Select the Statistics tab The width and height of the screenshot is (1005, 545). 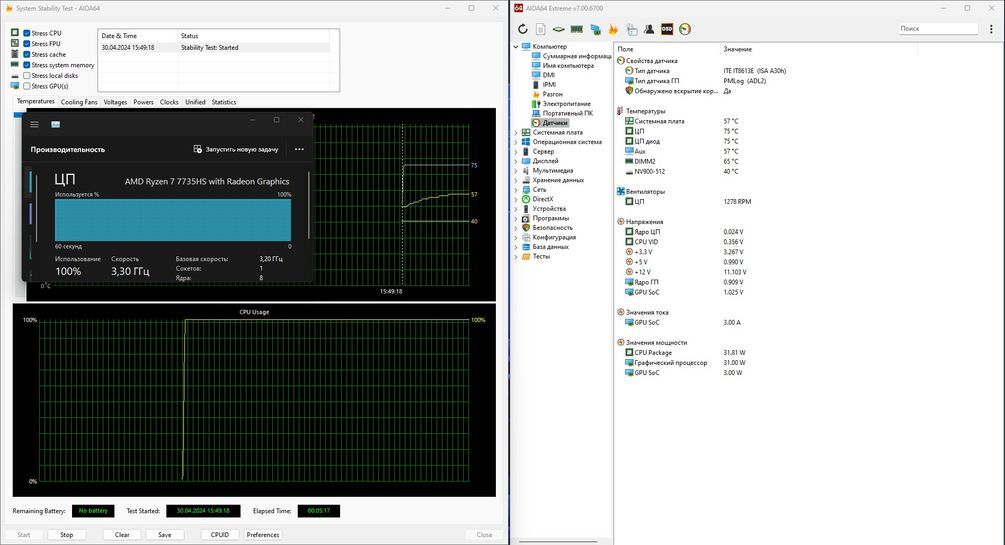(x=224, y=102)
